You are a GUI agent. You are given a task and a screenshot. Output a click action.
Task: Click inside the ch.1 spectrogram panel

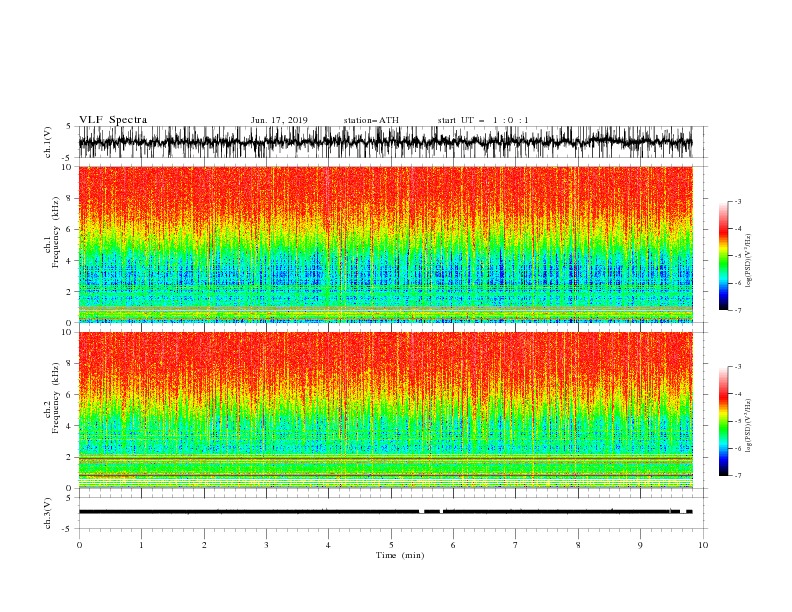click(x=385, y=244)
